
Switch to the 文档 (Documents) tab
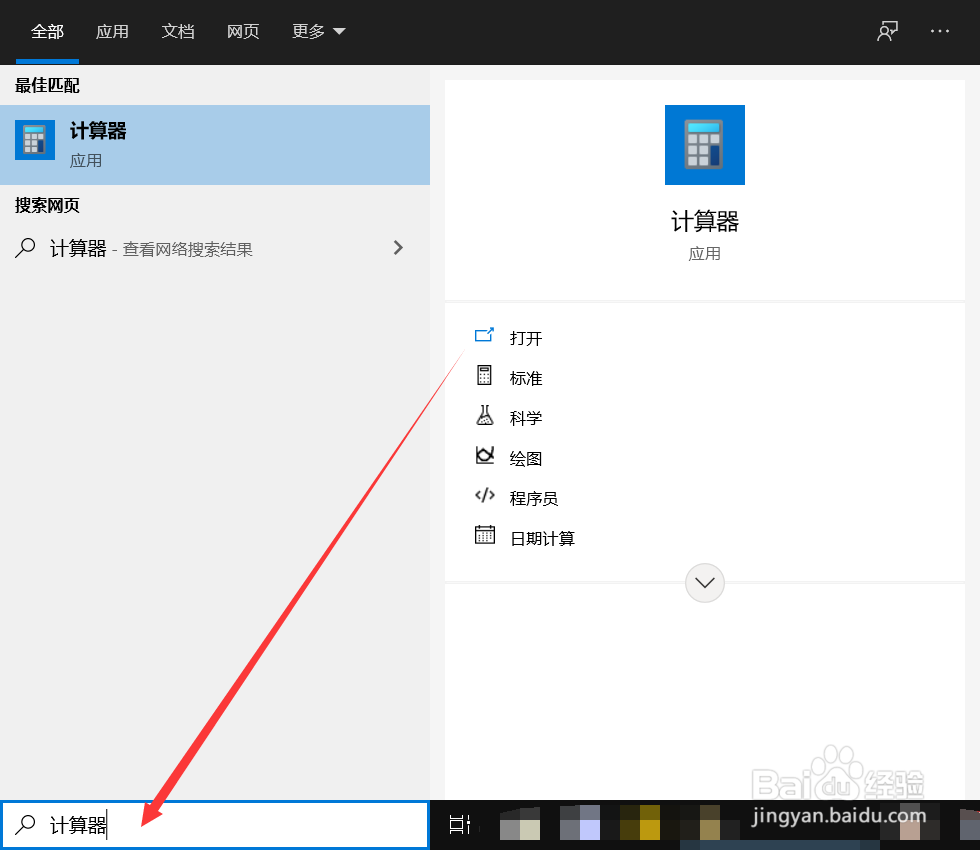[177, 31]
